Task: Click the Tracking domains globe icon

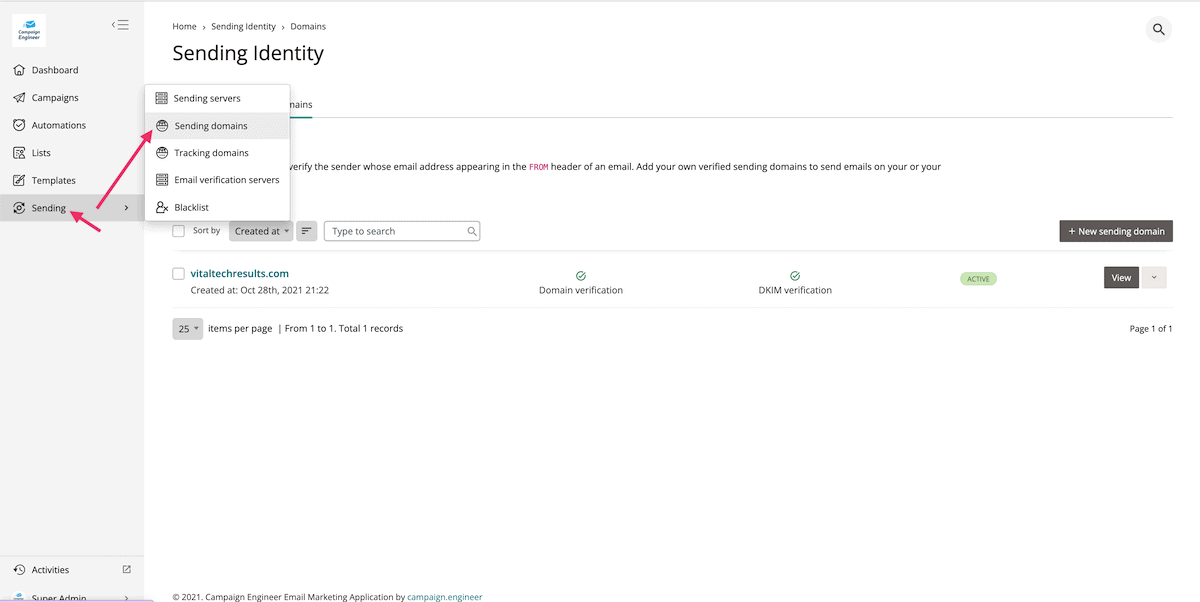Action: (162, 153)
